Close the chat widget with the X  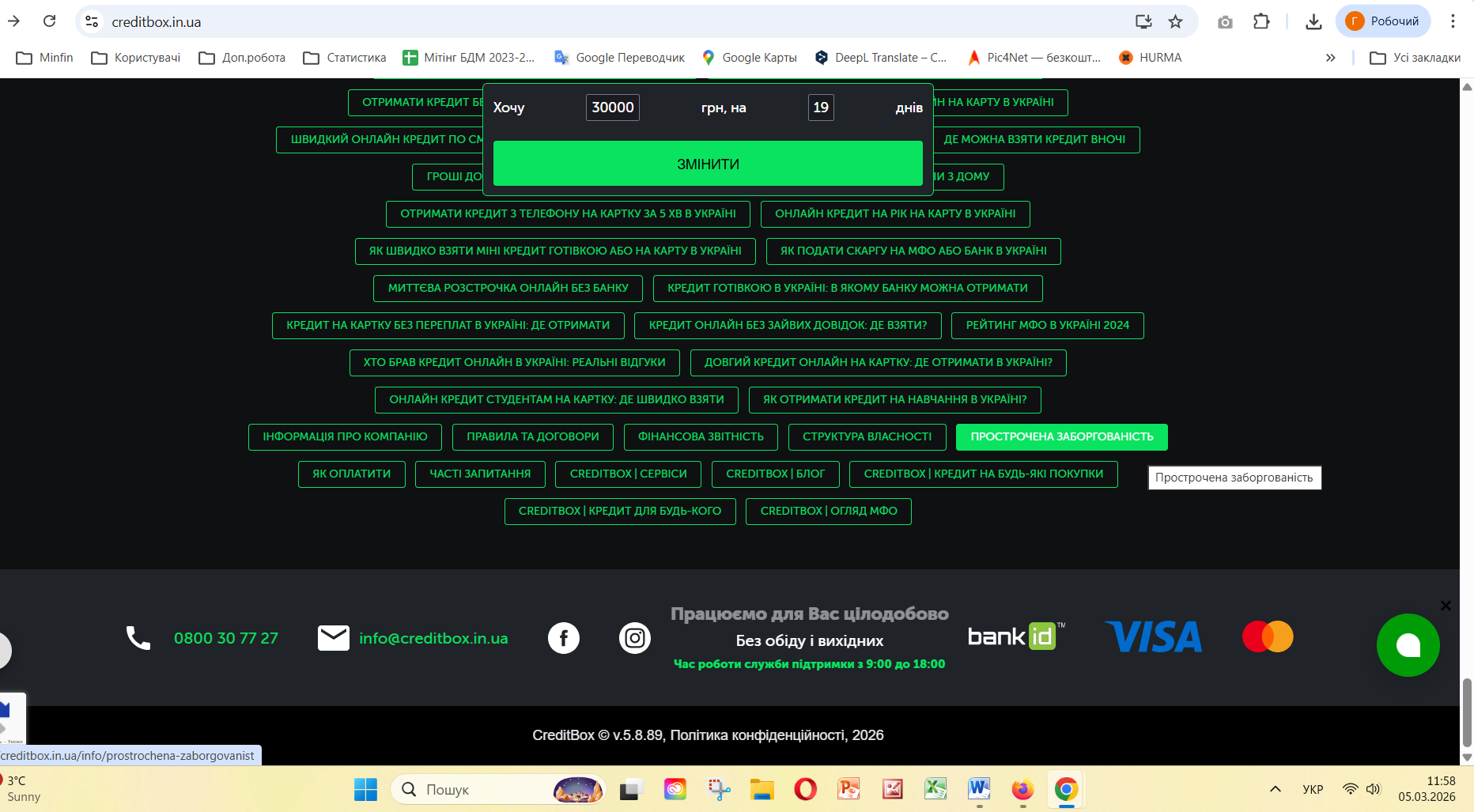pos(1446,606)
